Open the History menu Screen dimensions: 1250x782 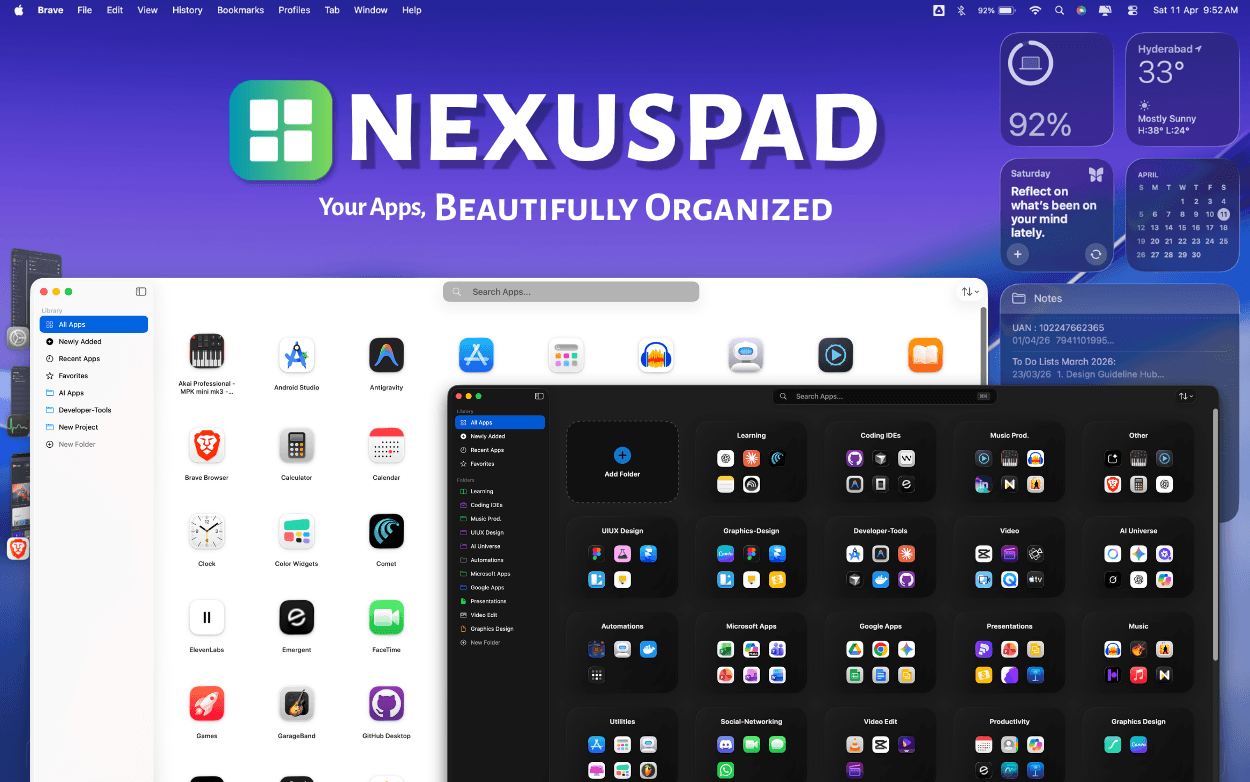pos(187,10)
